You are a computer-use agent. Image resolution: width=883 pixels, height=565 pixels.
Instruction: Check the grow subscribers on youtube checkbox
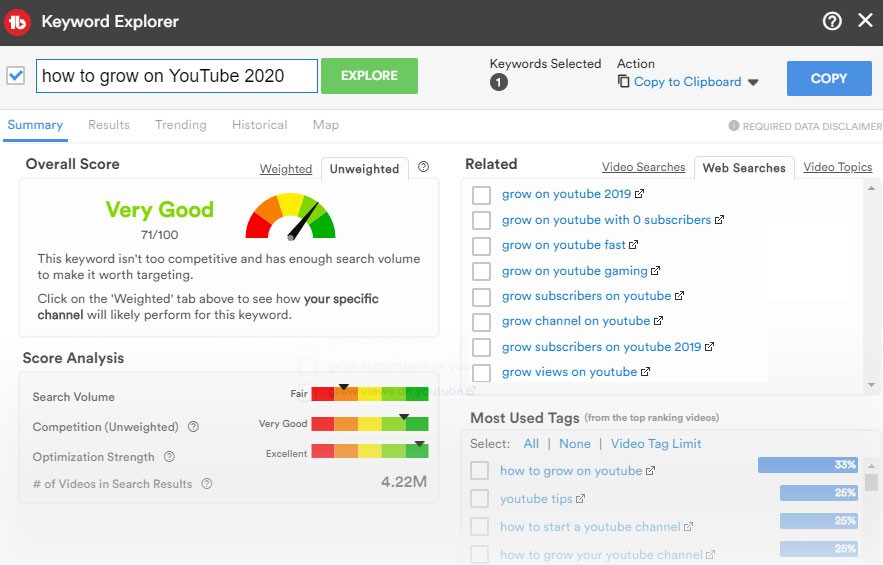[x=481, y=297]
